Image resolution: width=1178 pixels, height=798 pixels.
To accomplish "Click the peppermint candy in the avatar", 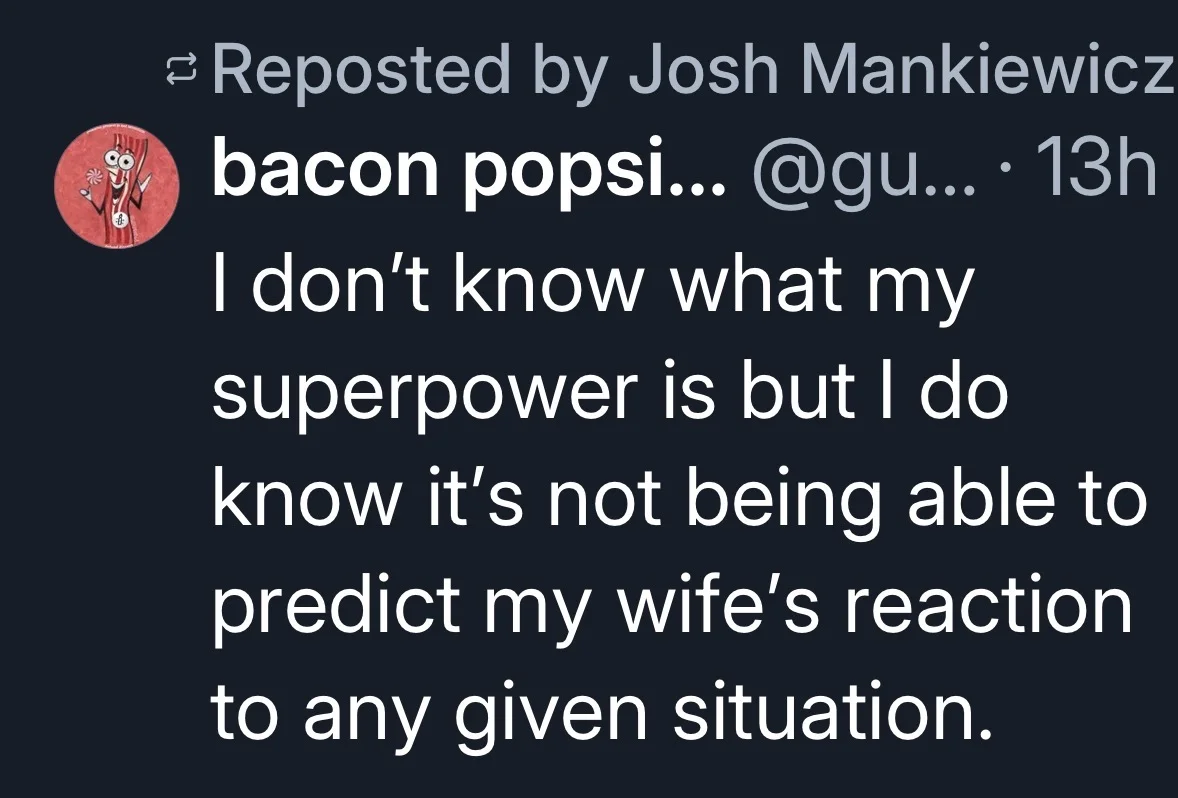I will pyautogui.click(x=93, y=179).
